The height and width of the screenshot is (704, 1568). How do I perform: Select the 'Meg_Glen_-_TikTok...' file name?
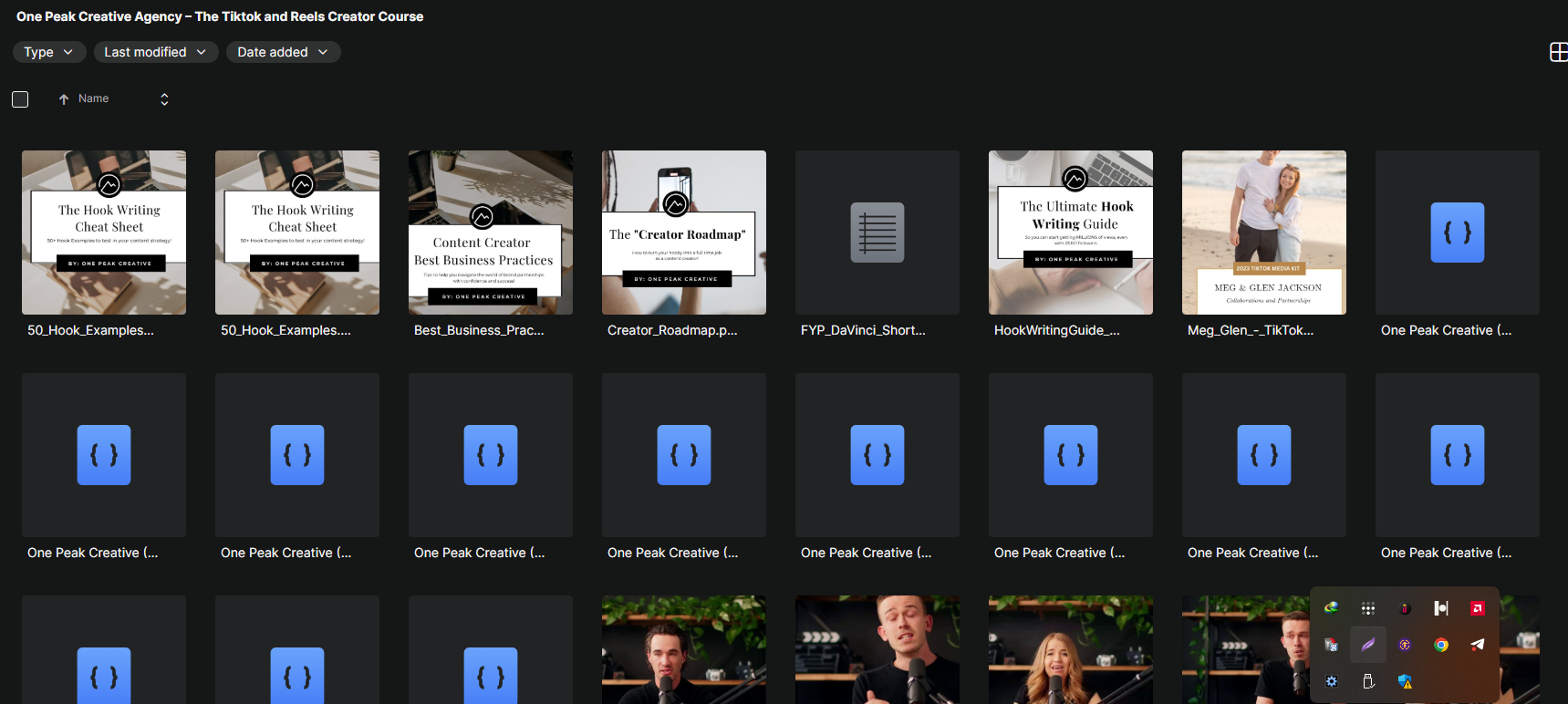(1251, 330)
